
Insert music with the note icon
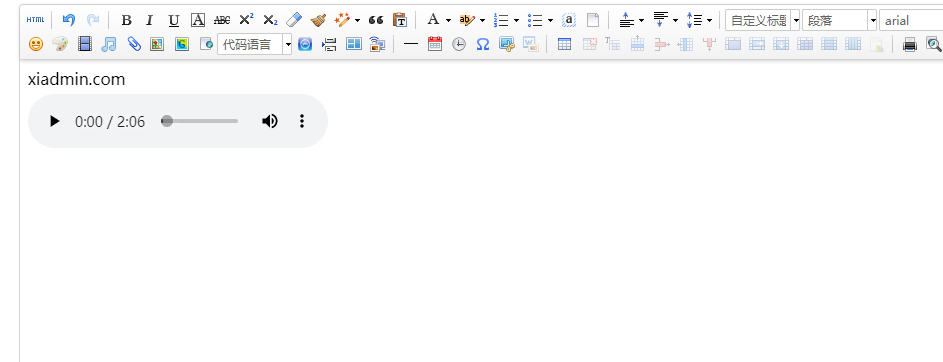(109, 44)
